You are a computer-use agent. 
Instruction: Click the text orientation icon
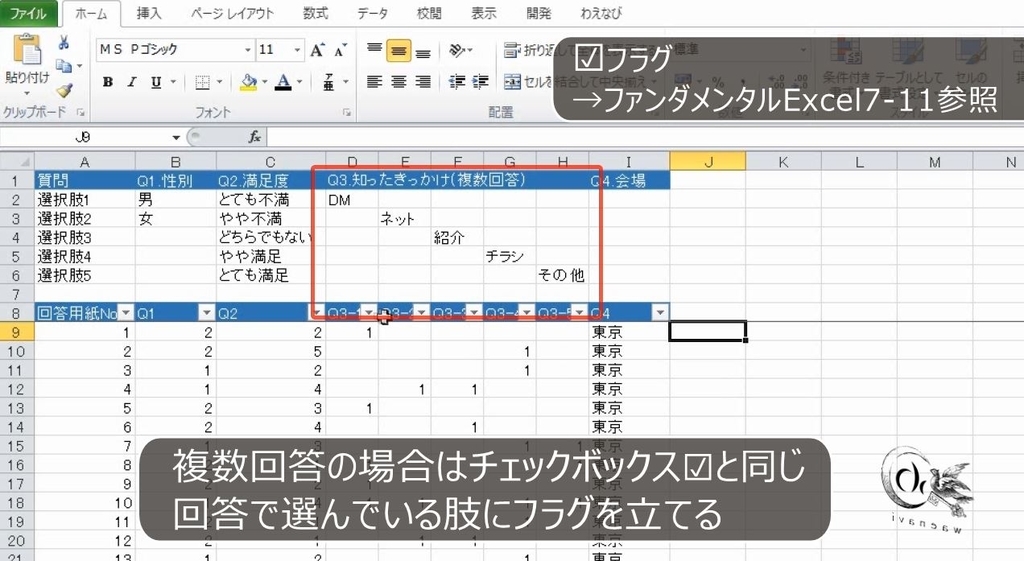[458, 50]
